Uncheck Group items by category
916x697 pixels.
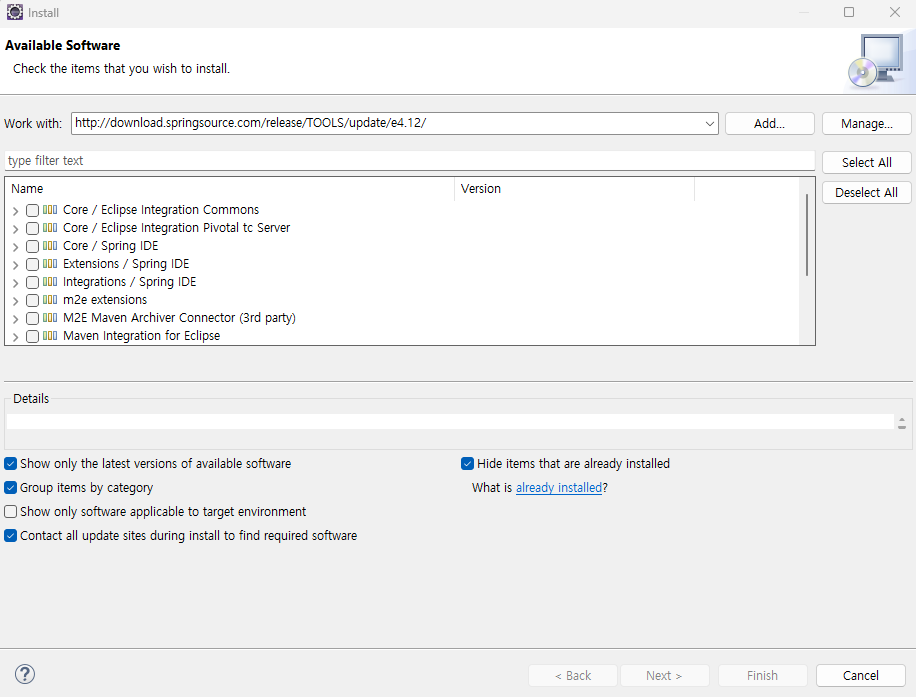(x=11, y=488)
